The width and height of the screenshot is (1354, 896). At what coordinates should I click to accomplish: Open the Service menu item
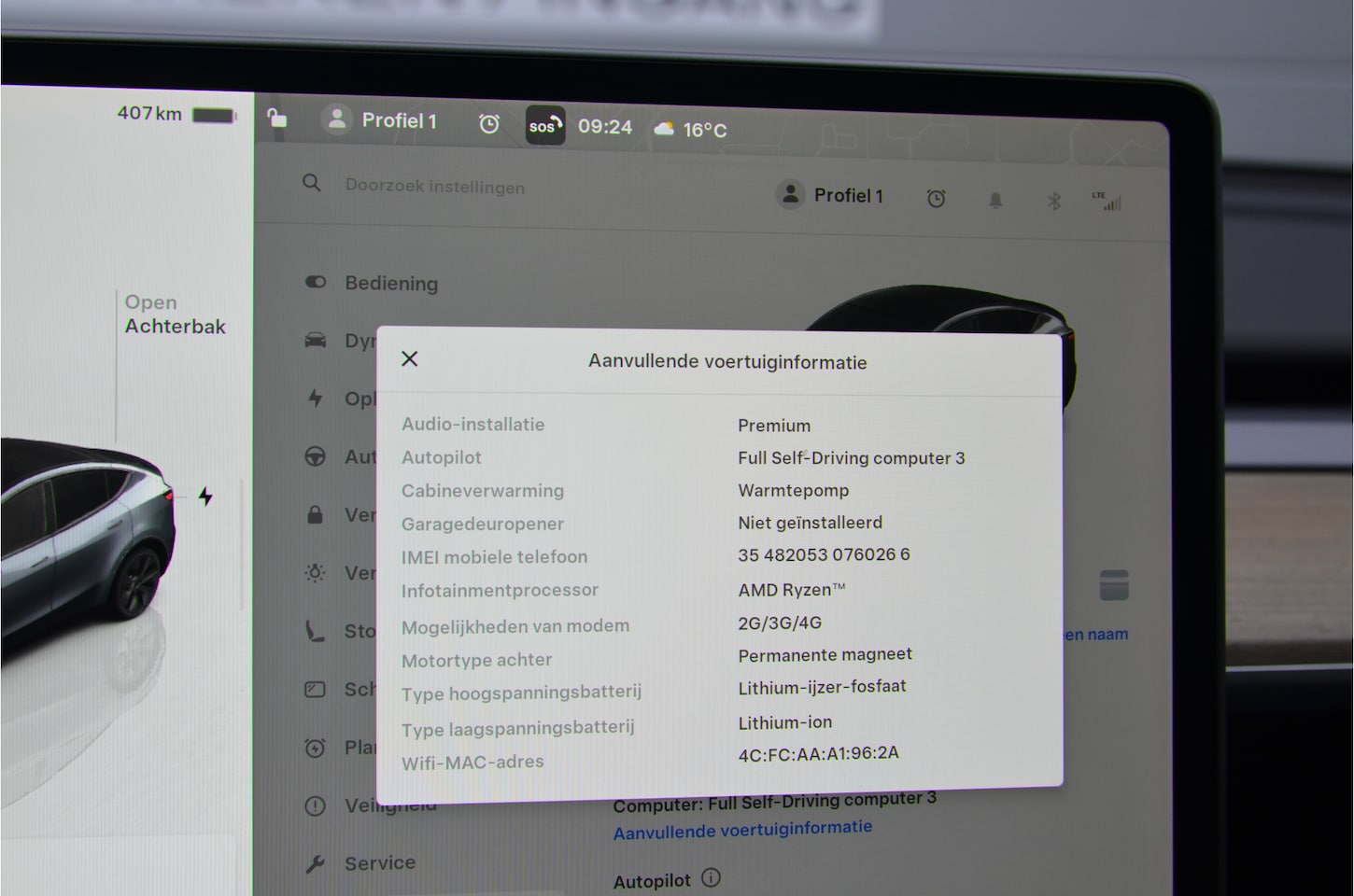point(379,863)
